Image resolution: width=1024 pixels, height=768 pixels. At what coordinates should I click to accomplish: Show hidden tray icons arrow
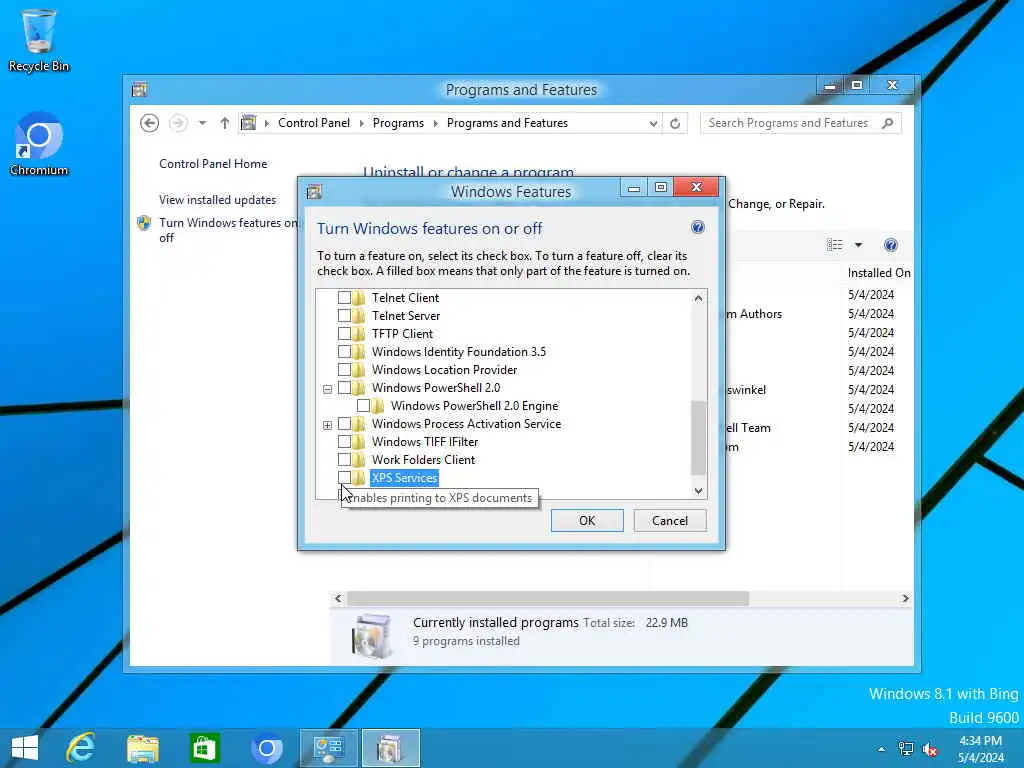882,749
